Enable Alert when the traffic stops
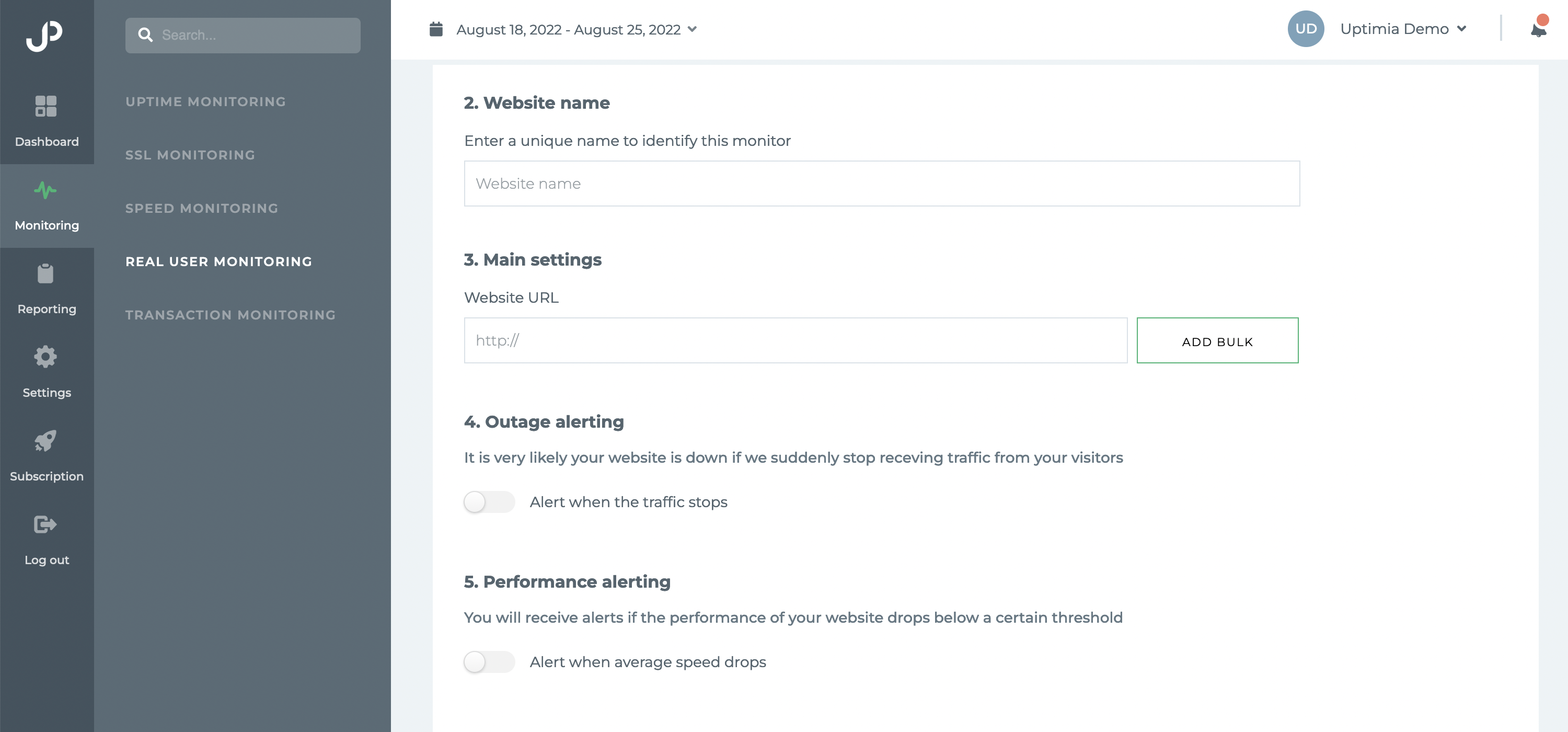 489,502
